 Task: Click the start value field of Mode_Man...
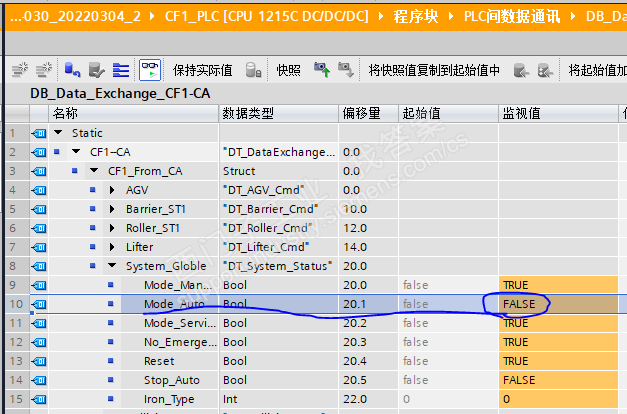point(448,285)
